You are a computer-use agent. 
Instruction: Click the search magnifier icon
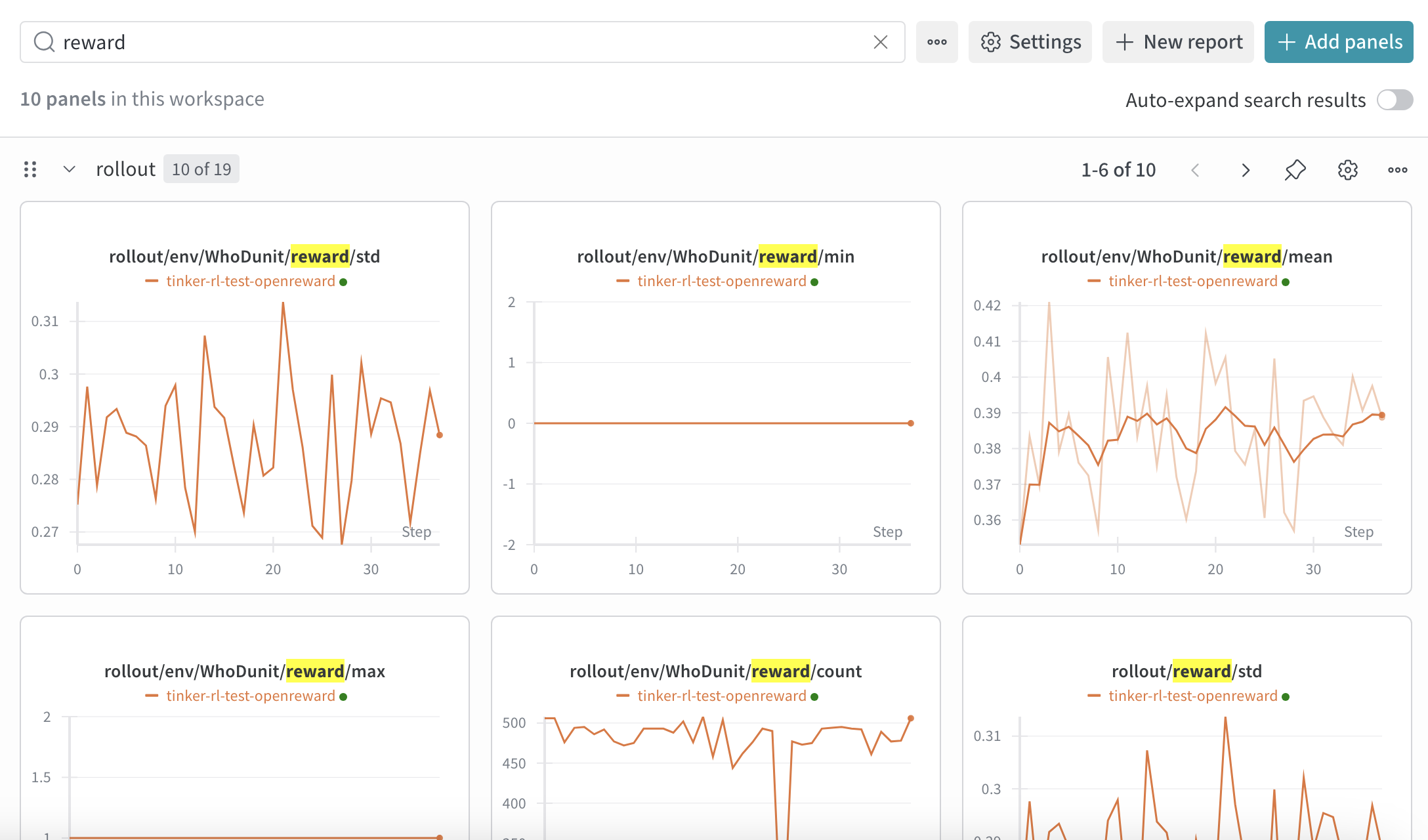(44, 42)
